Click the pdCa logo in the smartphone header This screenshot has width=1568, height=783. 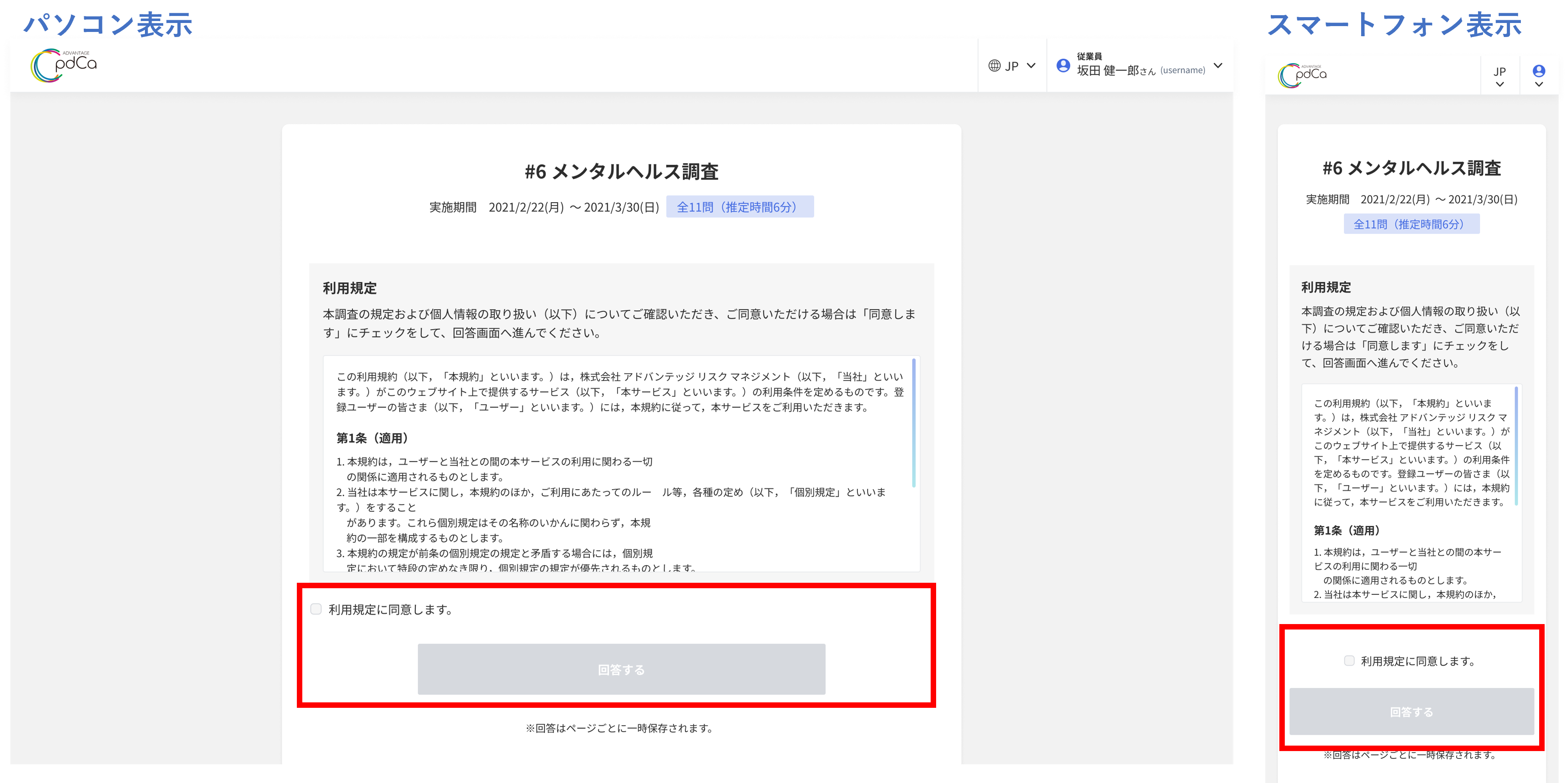(1302, 76)
